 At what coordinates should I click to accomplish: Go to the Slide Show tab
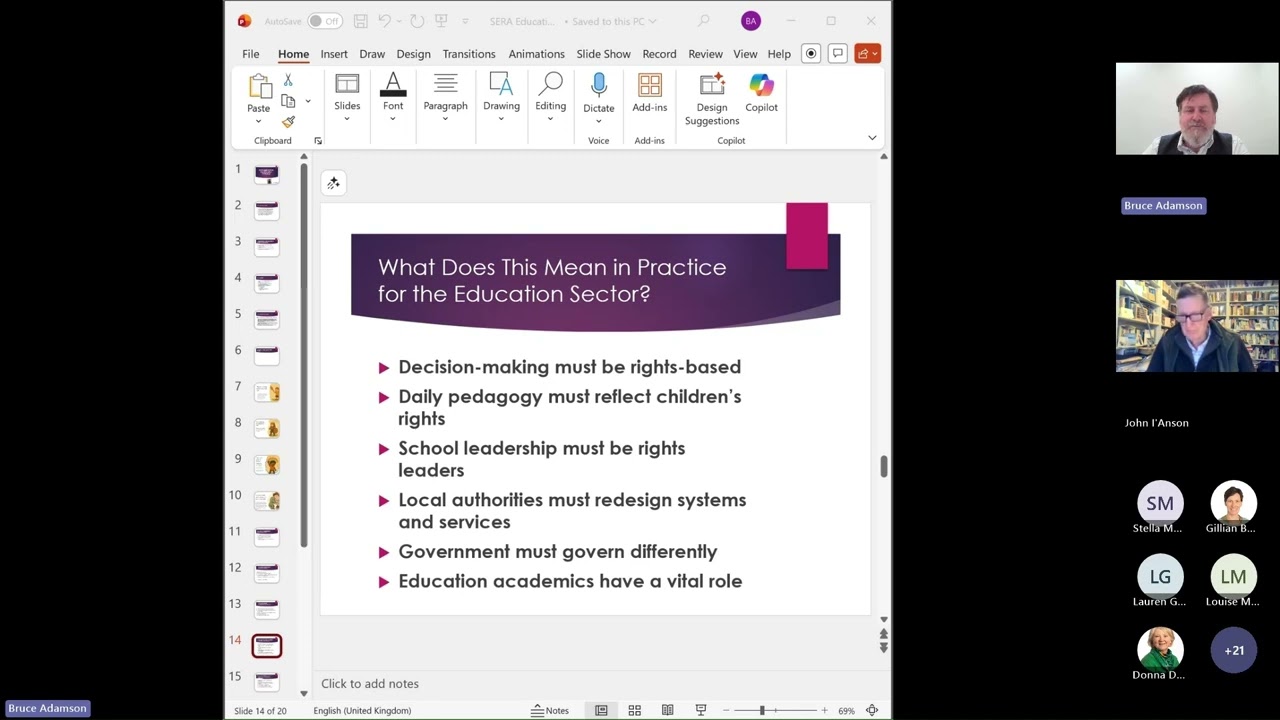603,54
